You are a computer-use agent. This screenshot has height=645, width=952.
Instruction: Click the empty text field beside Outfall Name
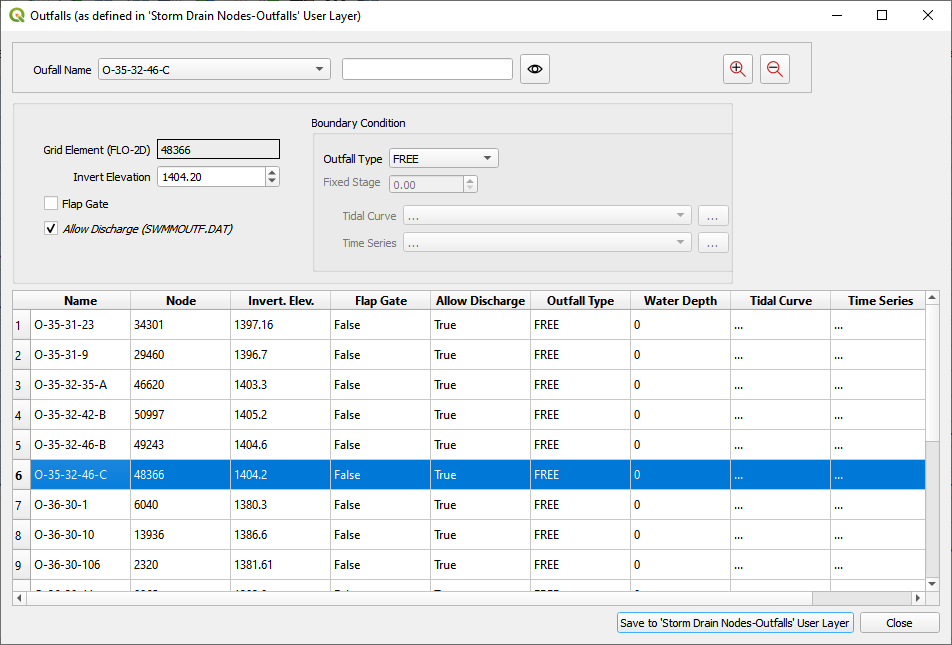427,69
